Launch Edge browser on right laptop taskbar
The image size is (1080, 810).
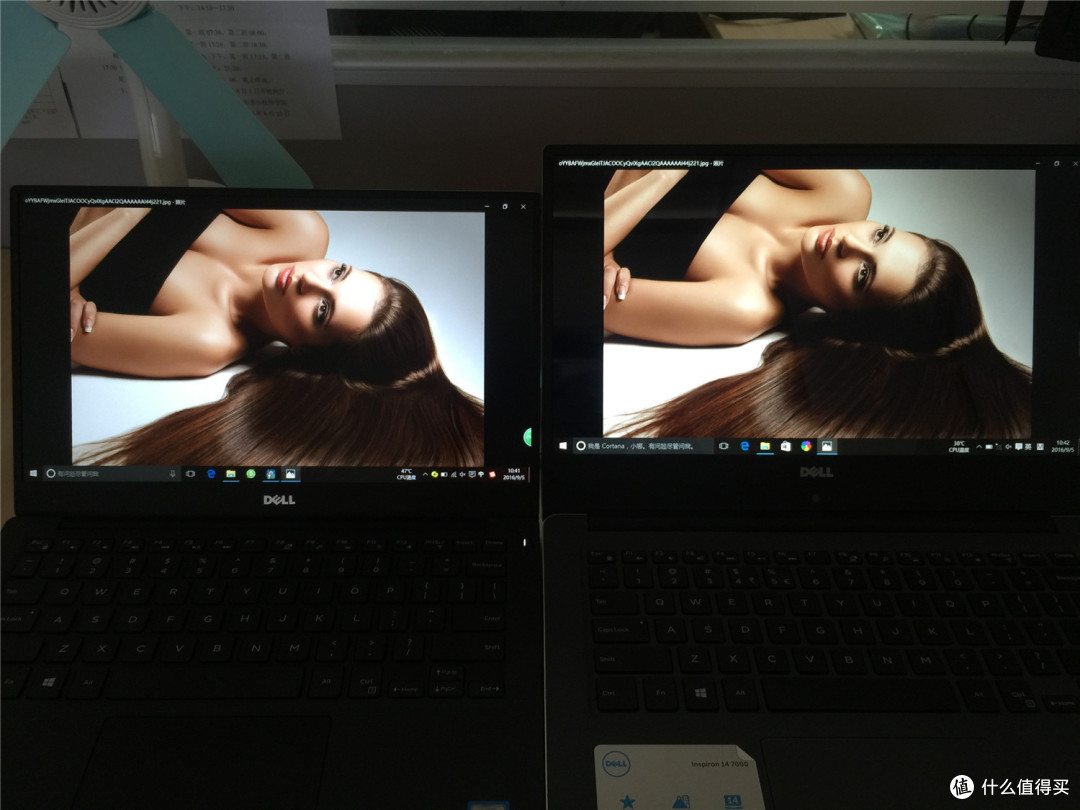745,446
